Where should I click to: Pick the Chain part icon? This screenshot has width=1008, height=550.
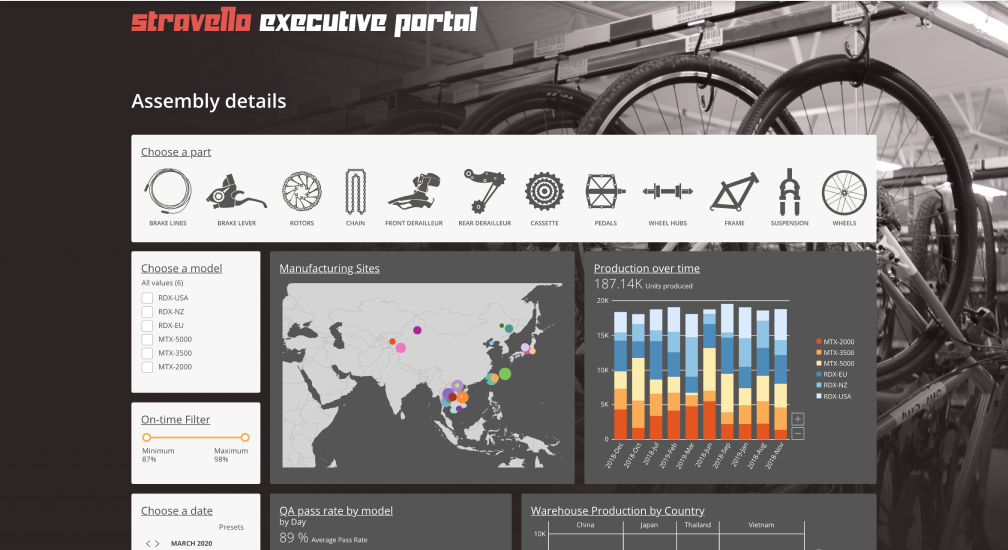point(356,191)
